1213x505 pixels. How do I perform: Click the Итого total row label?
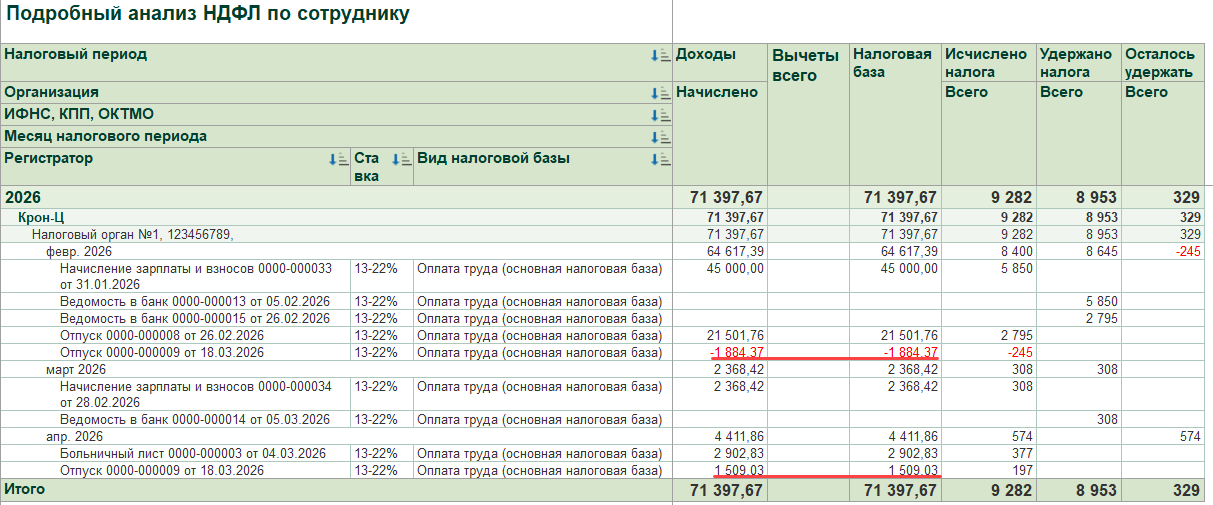25,489
